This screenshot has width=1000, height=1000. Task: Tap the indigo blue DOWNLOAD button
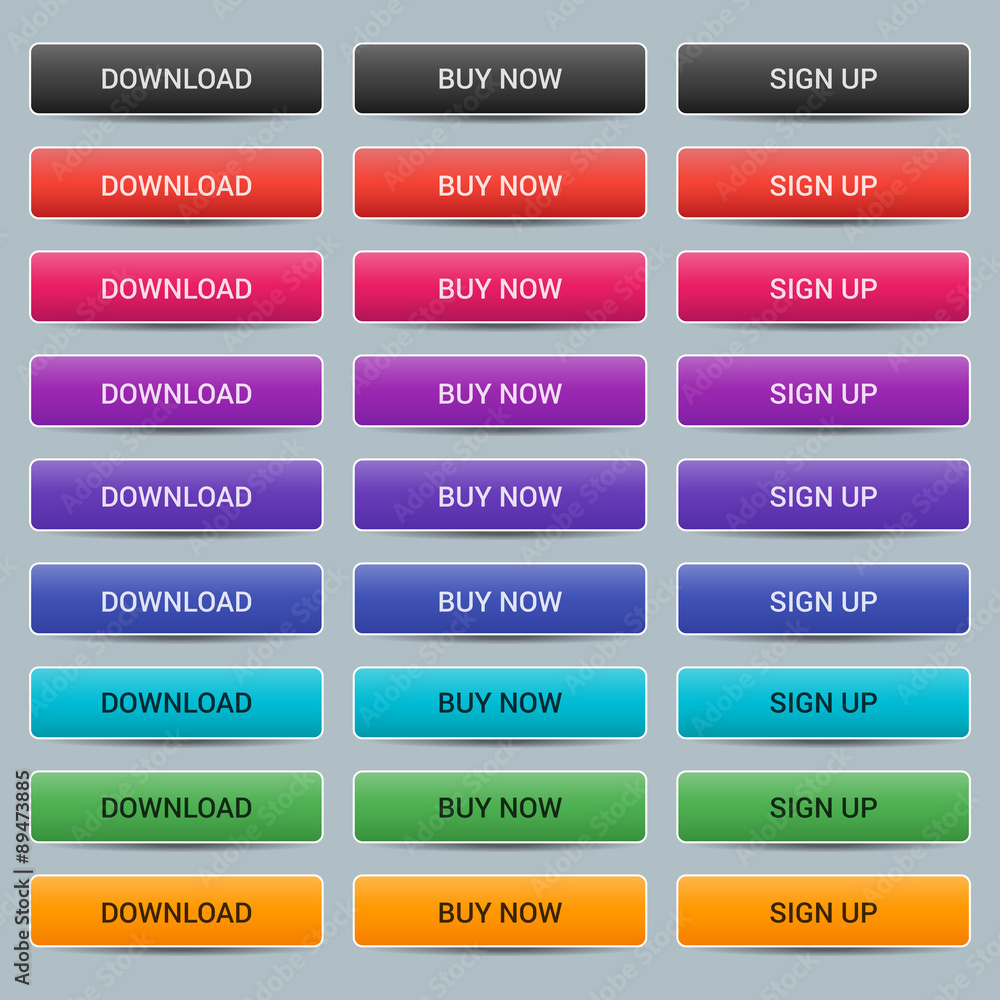point(176,599)
